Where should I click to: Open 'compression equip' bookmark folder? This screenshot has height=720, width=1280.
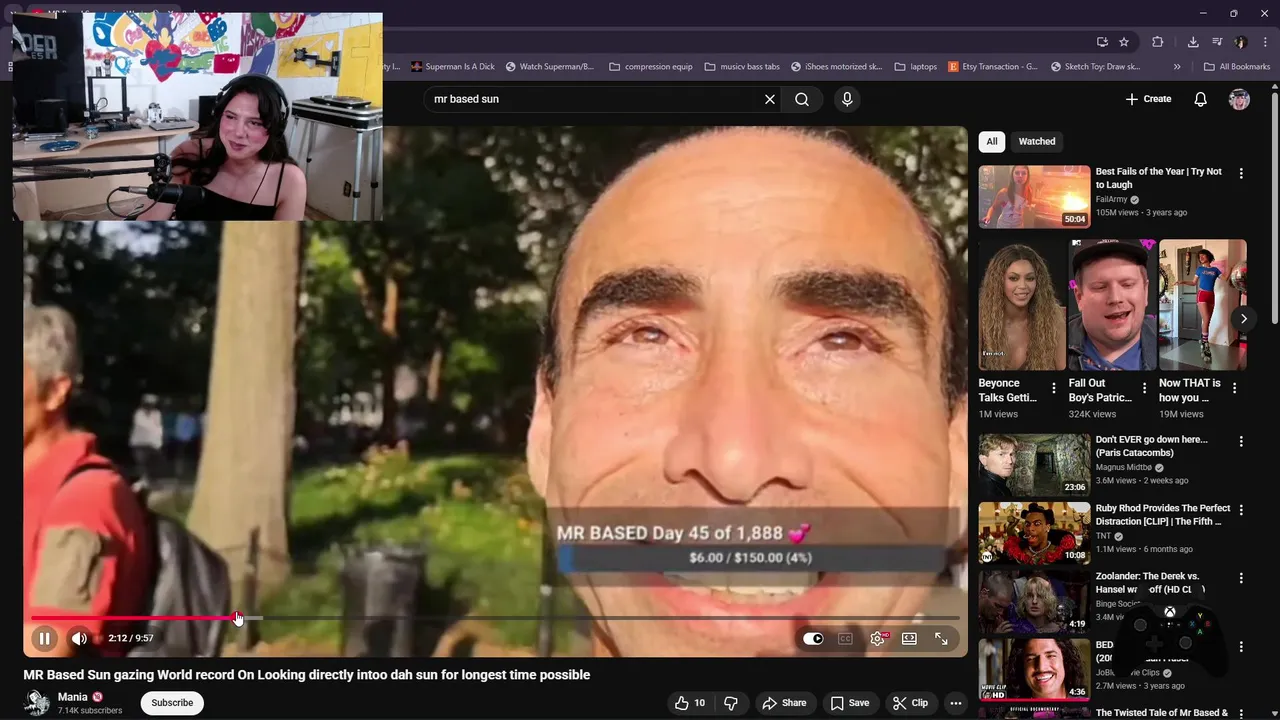(x=650, y=67)
